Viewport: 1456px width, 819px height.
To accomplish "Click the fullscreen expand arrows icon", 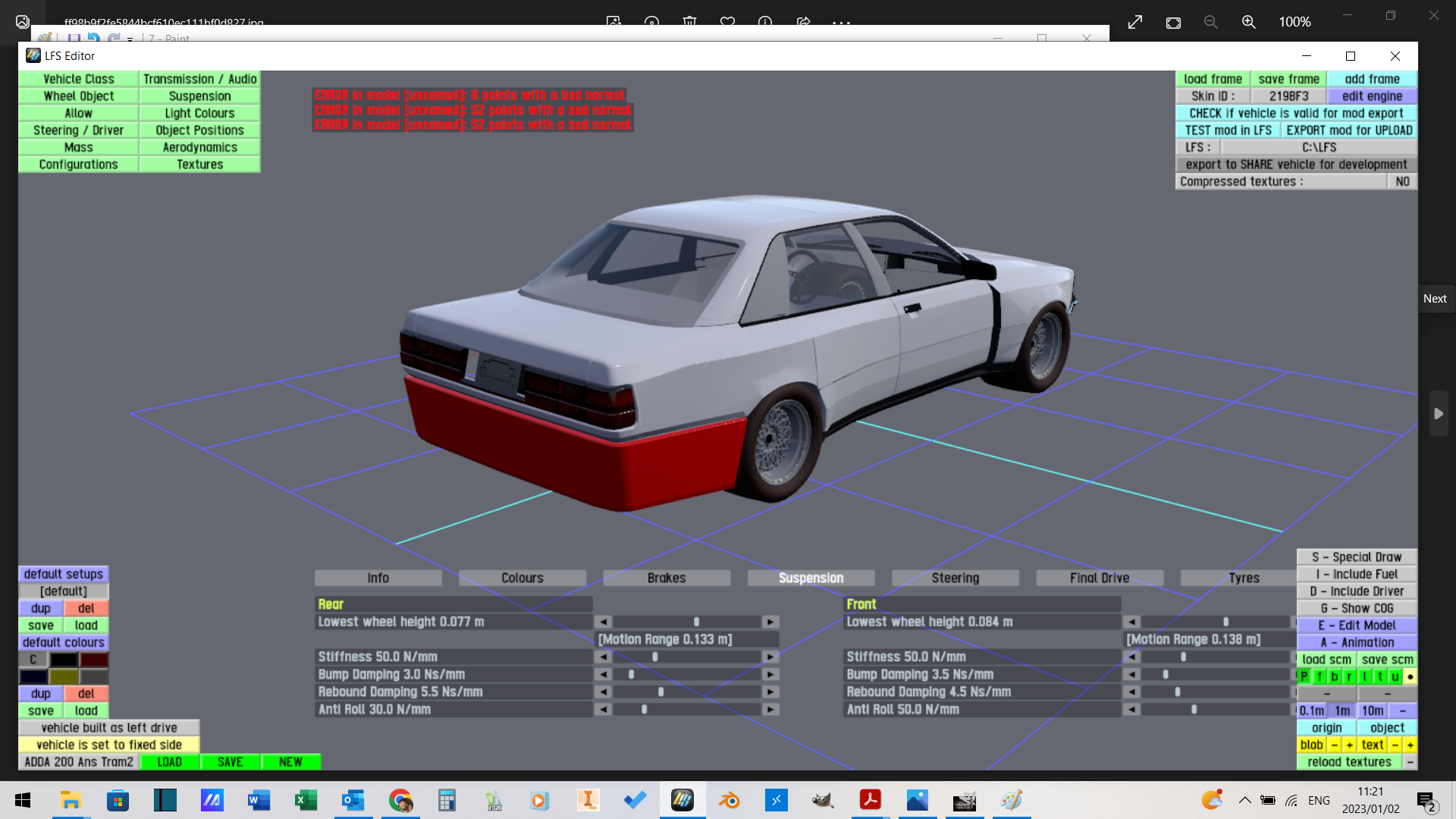I will [x=1135, y=22].
